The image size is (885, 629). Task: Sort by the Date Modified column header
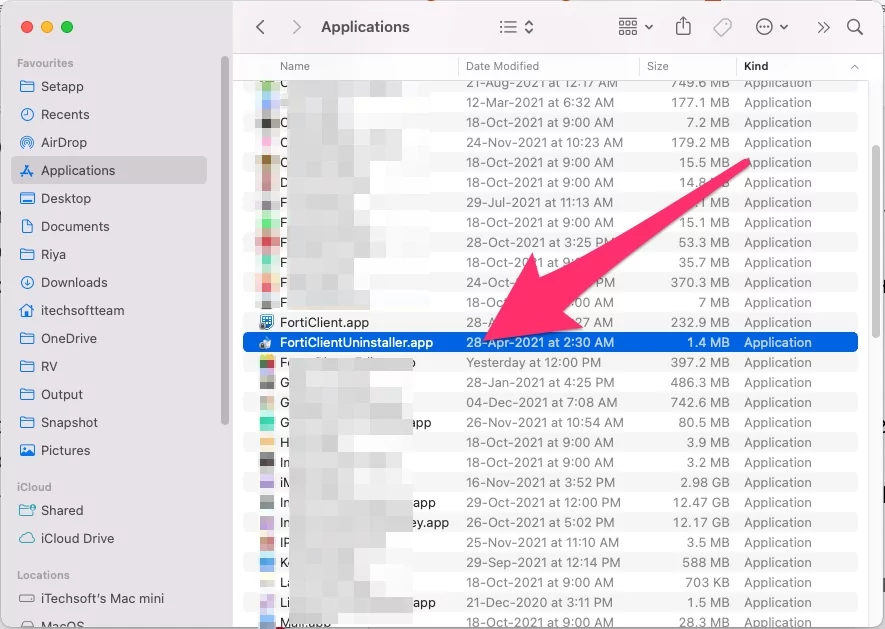pyautogui.click(x=502, y=66)
